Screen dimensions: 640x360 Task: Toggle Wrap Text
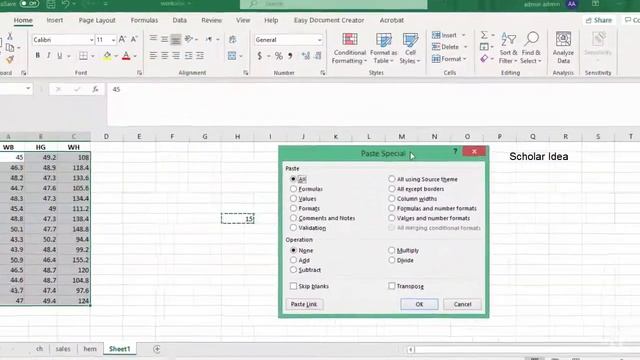click(233, 40)
